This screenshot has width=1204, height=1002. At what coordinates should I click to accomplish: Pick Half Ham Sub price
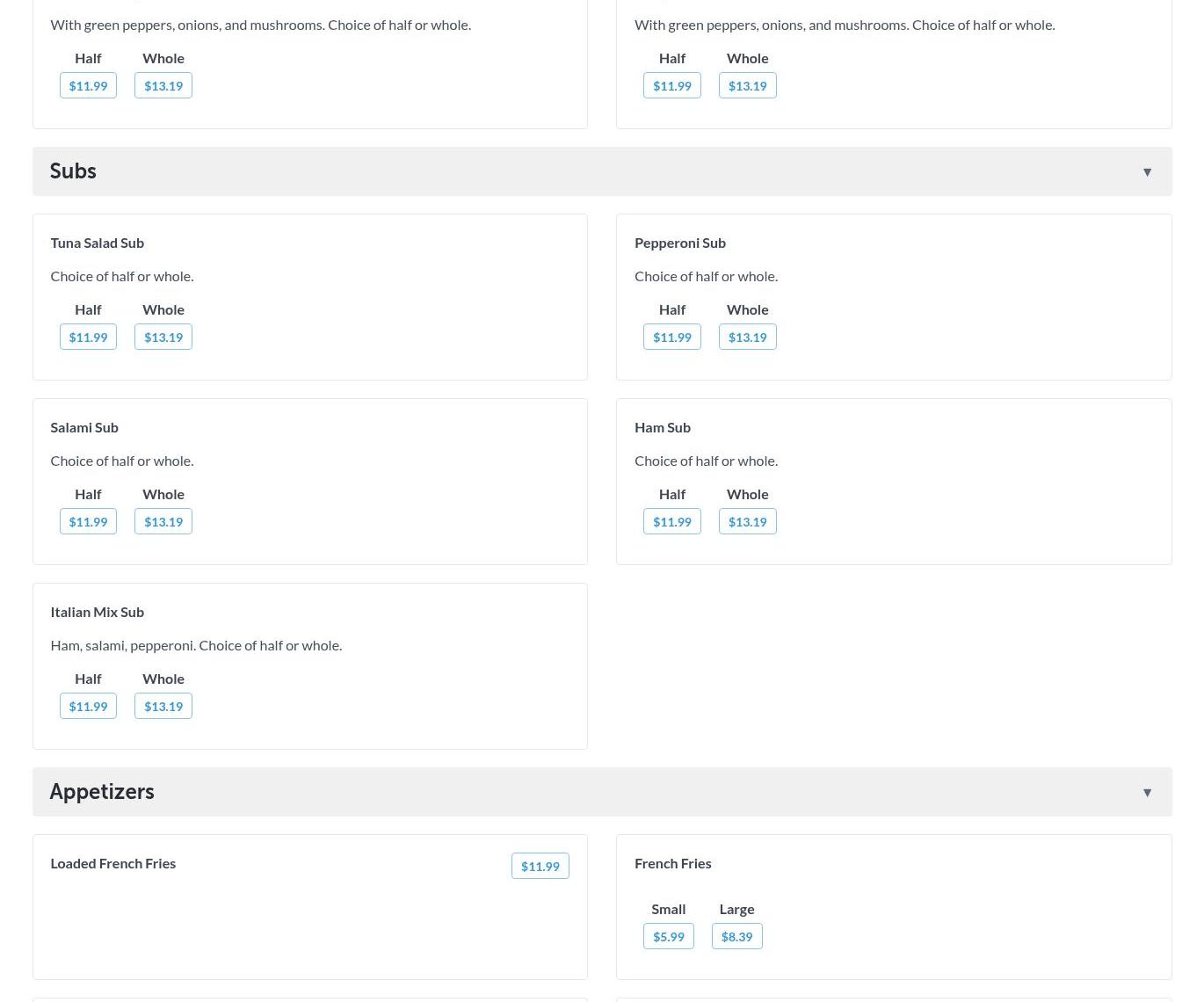(x=672, y=521)
